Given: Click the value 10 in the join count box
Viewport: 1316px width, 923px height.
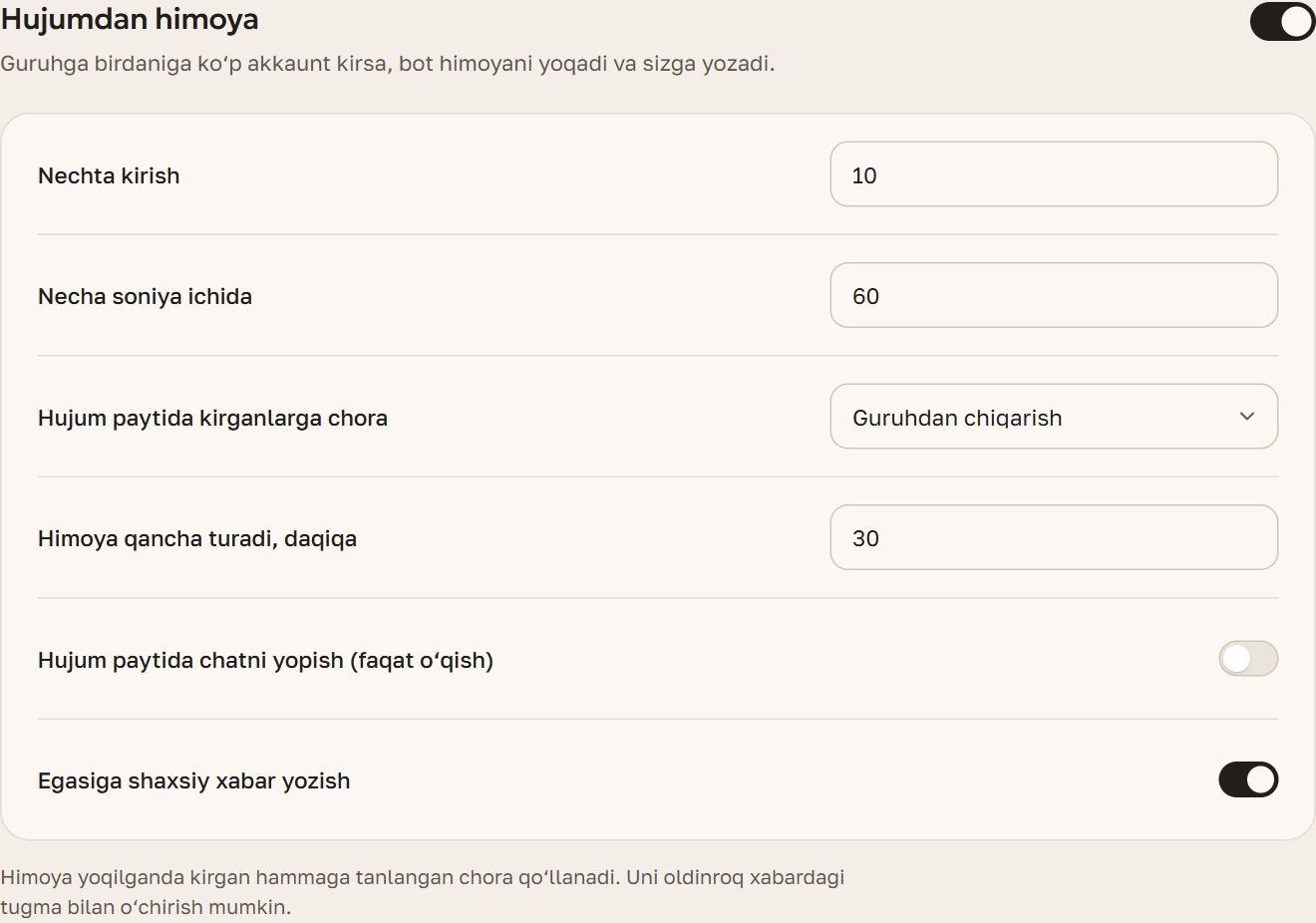Looking at the screenshot, I should click(x=864, y=175).
